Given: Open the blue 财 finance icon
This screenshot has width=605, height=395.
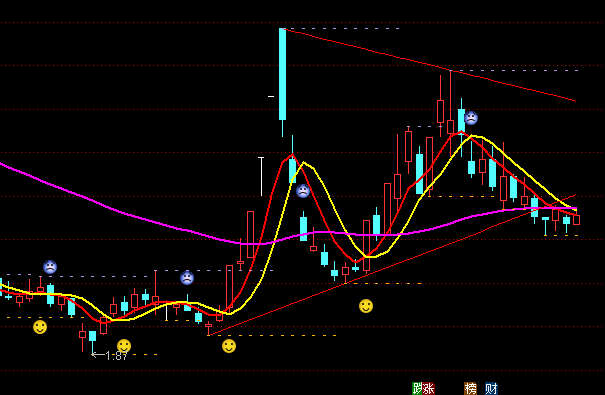Looking at the screenshot, I should click(x=491, y=388).
